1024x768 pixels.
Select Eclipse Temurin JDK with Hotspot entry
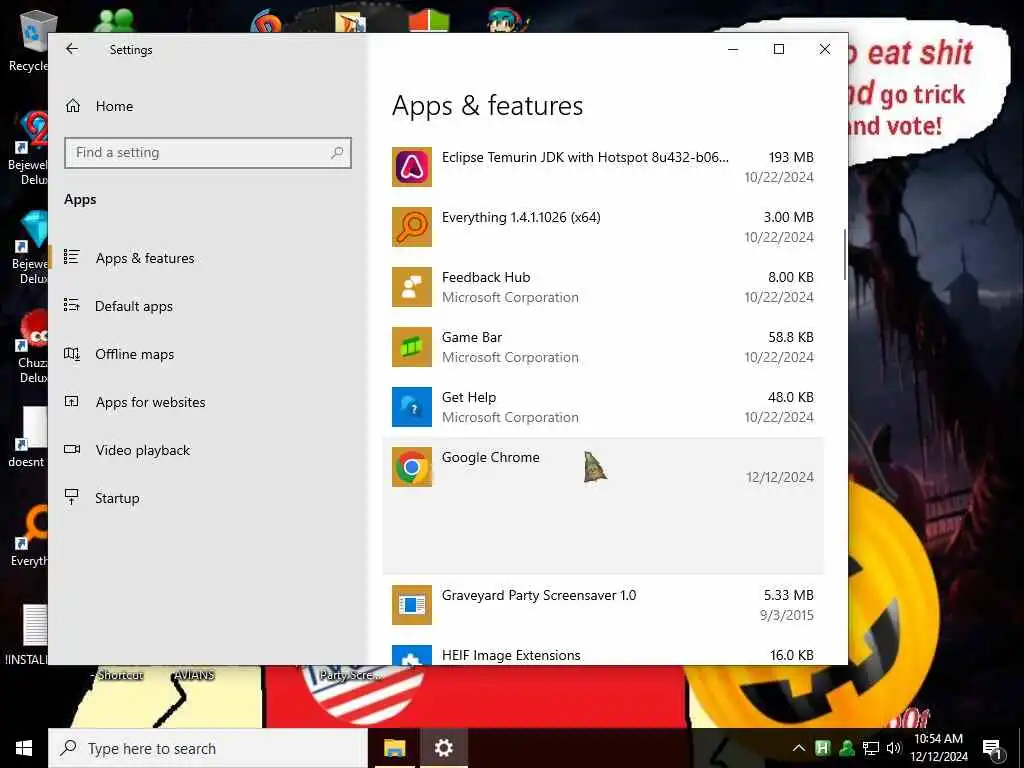click(603, 167)
